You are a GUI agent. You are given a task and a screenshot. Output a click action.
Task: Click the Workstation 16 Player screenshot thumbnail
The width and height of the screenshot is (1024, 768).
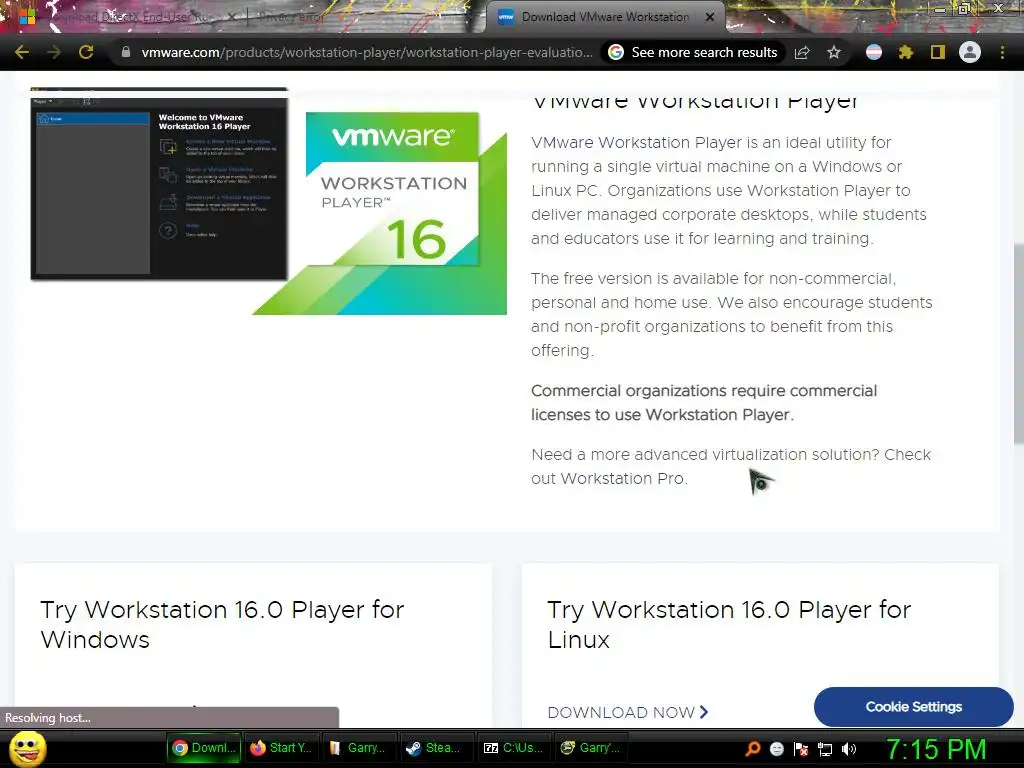point(159,184)
